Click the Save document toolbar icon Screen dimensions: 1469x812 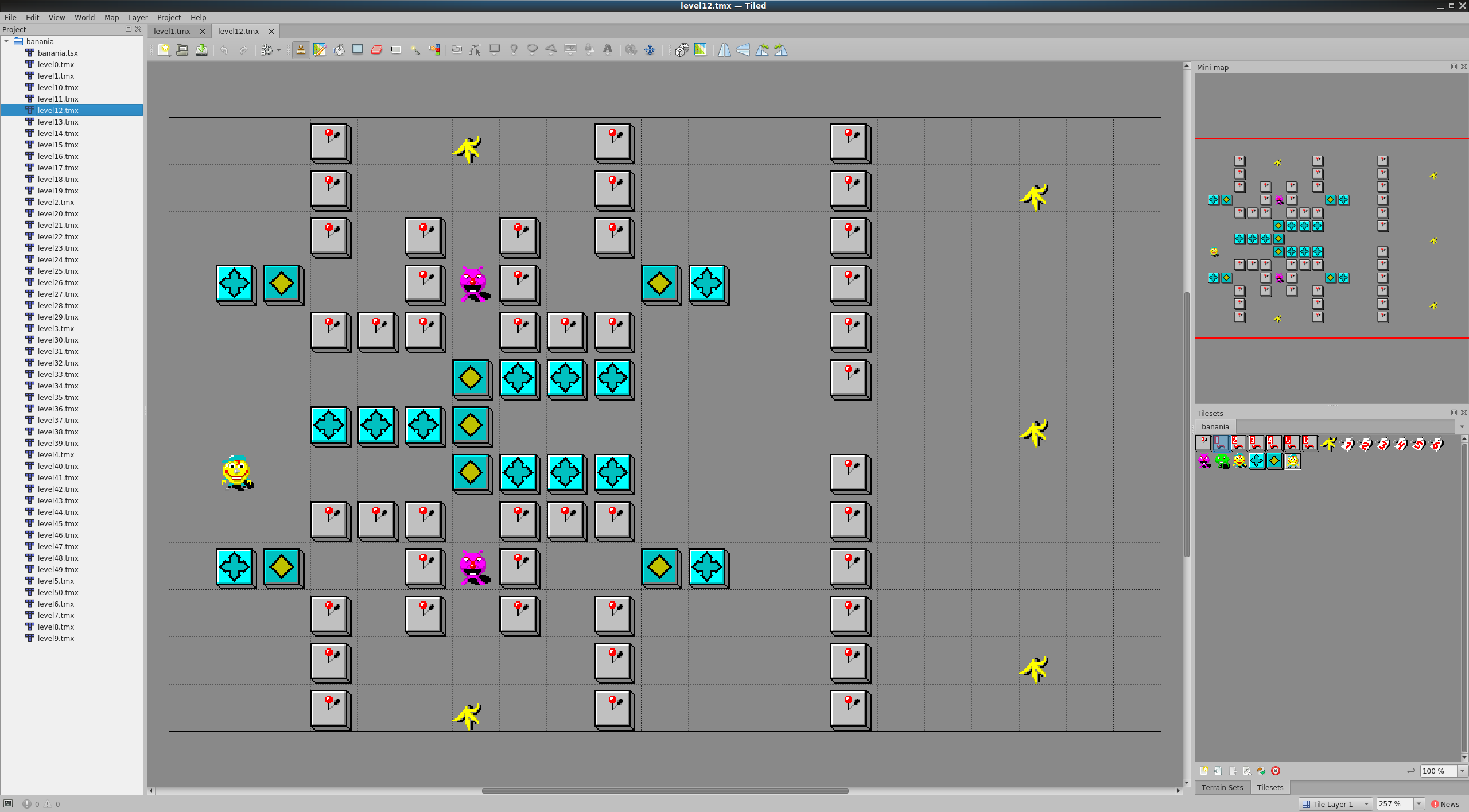point(201,50)
